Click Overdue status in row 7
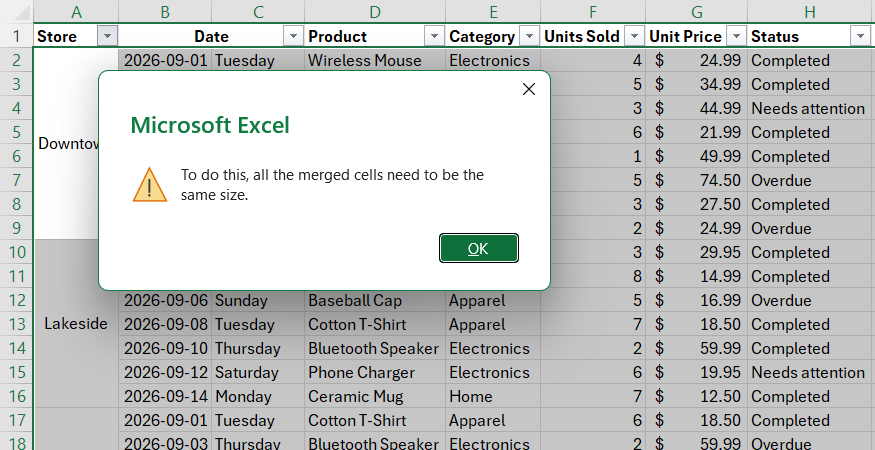This screenshot has width=875, height=450. [x=810, y=180]
